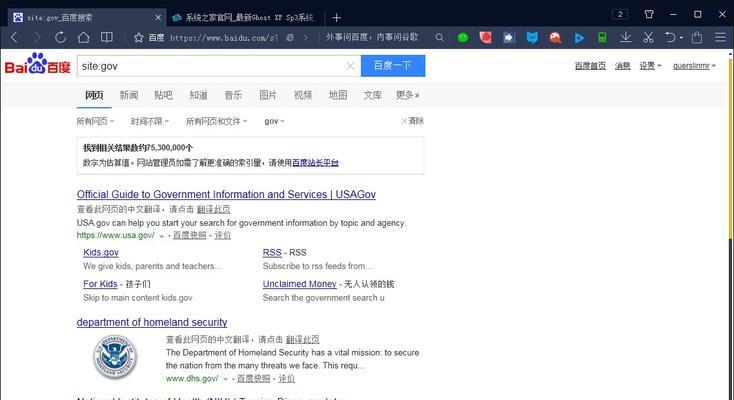The width and height of the screenshot is (734, 400).
Task: Click the red shield extension icon
Action: click(x=485, y=37)
